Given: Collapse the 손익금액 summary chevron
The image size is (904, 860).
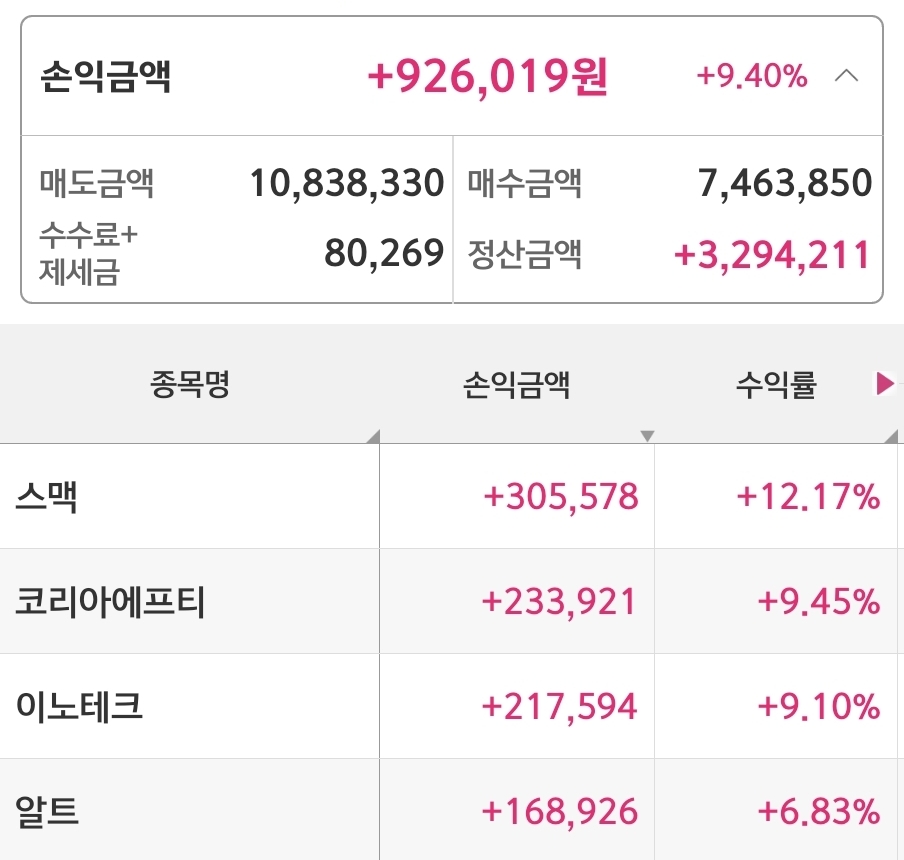Looking at the screenshot, I should 846,76.
